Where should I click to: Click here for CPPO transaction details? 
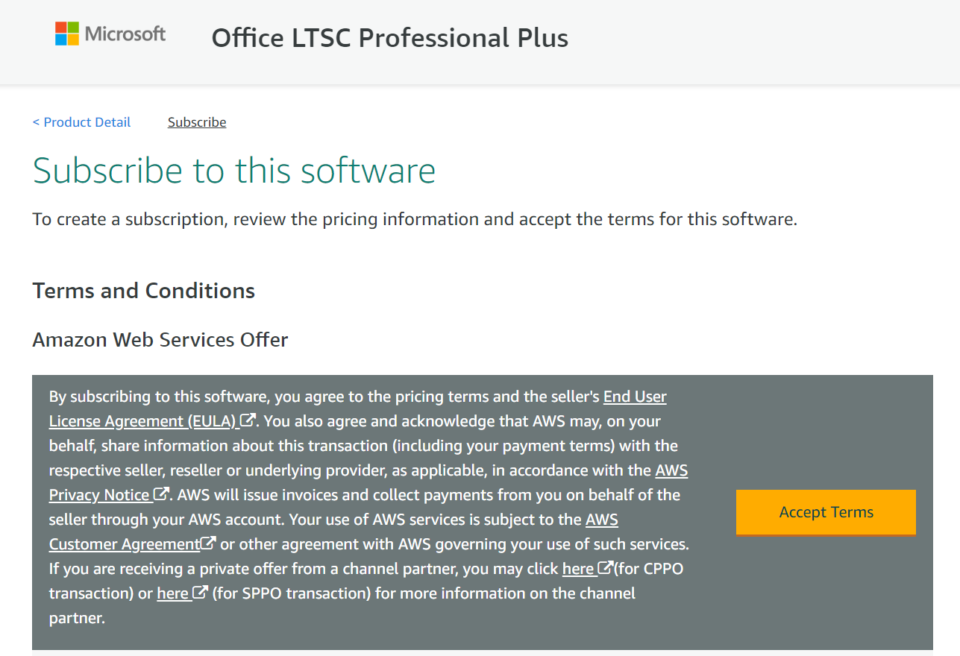580,568
